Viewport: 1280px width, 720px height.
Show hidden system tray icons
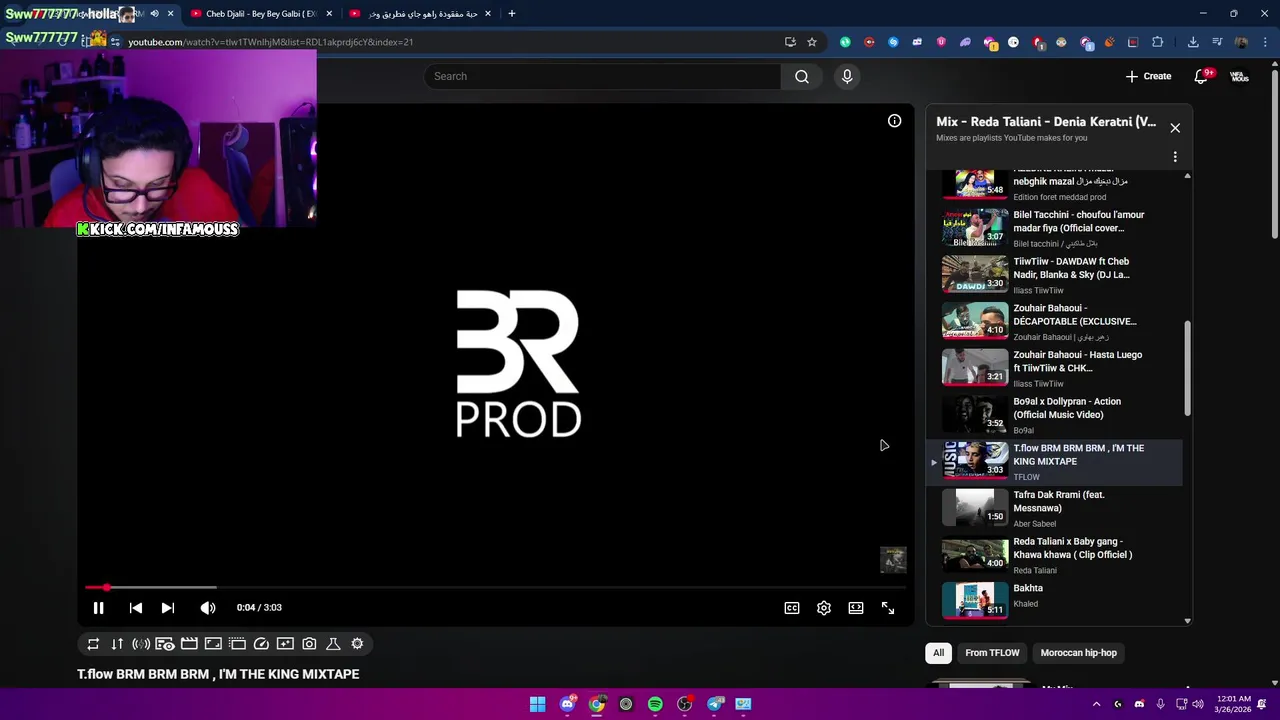pyautogui.click(x=1096, y=704)
